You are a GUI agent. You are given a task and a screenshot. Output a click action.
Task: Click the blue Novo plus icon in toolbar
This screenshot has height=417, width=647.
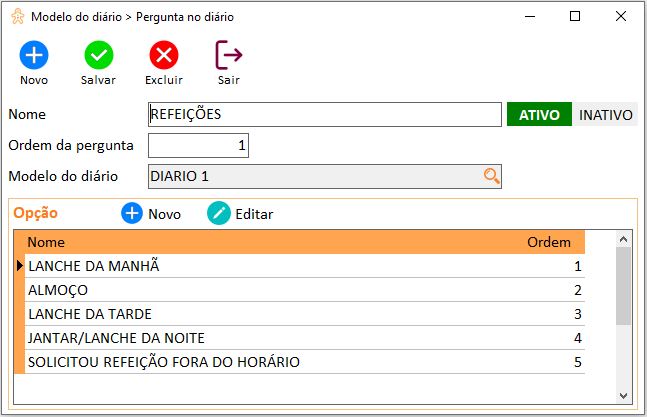34,55
